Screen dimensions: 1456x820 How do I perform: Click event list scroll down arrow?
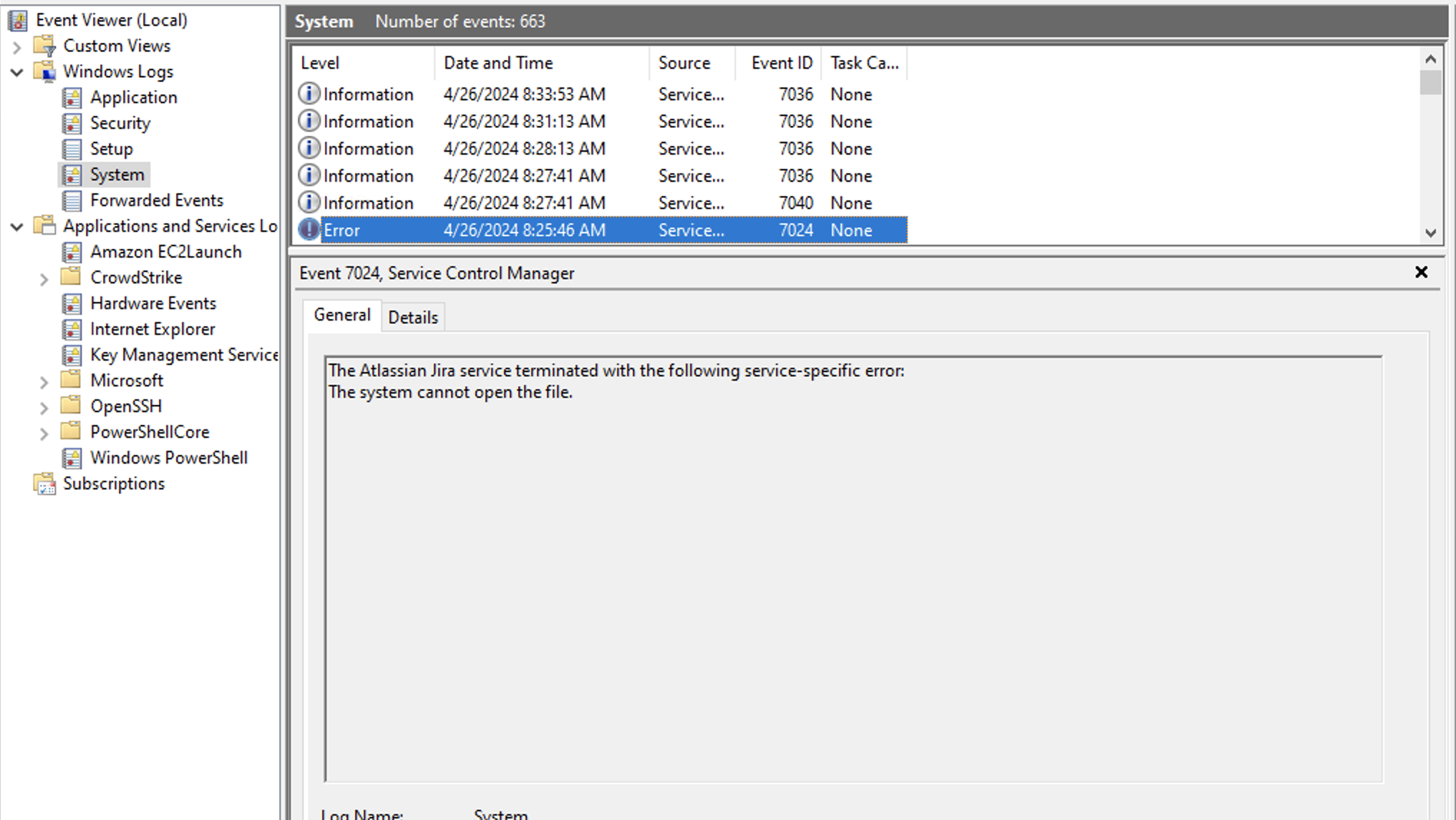[x=1430, y=233]
